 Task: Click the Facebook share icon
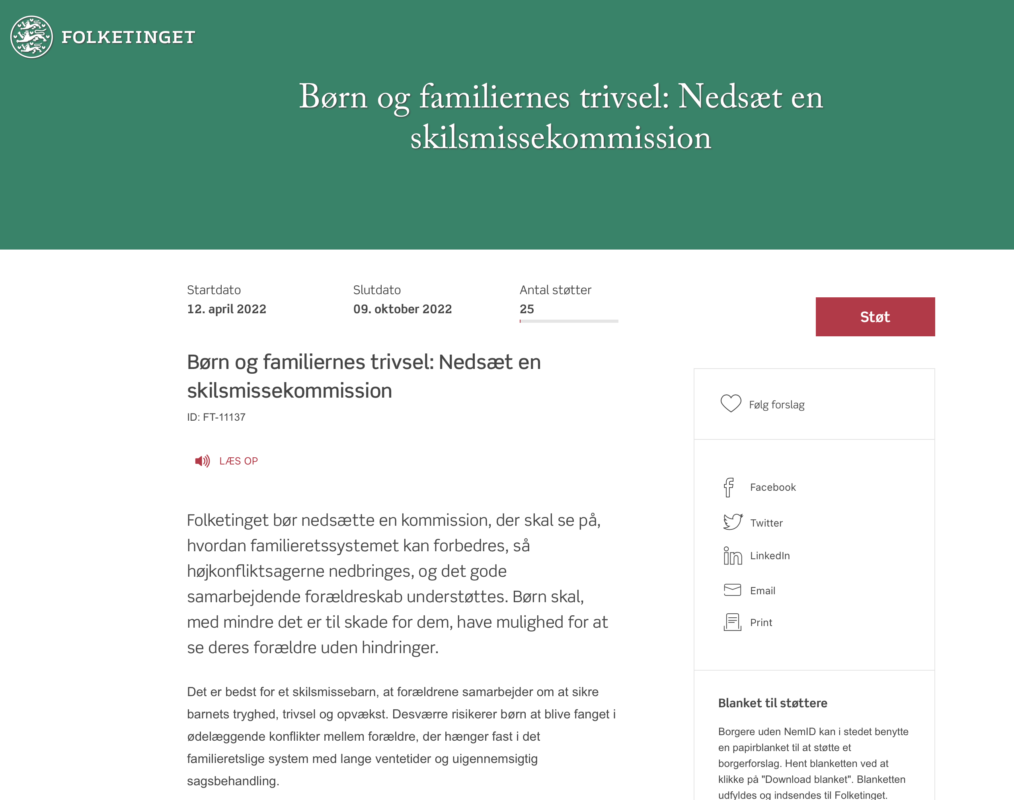[730, 487]
